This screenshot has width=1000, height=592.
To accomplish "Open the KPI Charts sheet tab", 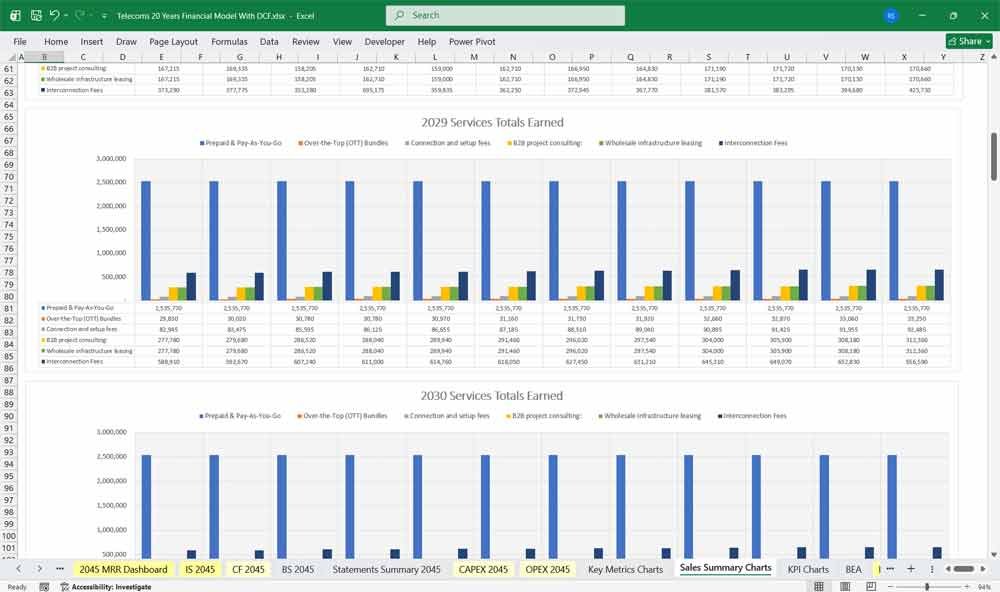I will 808,569.
